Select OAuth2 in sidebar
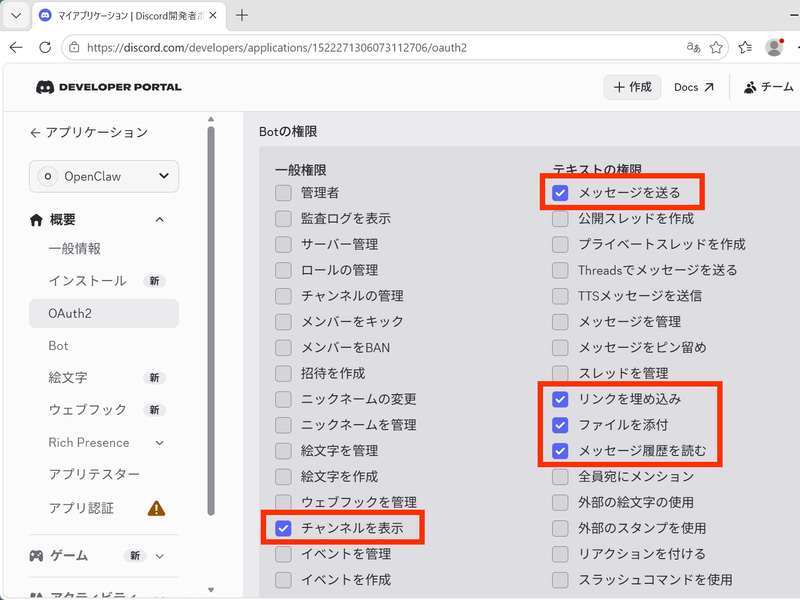 (104, 313)
